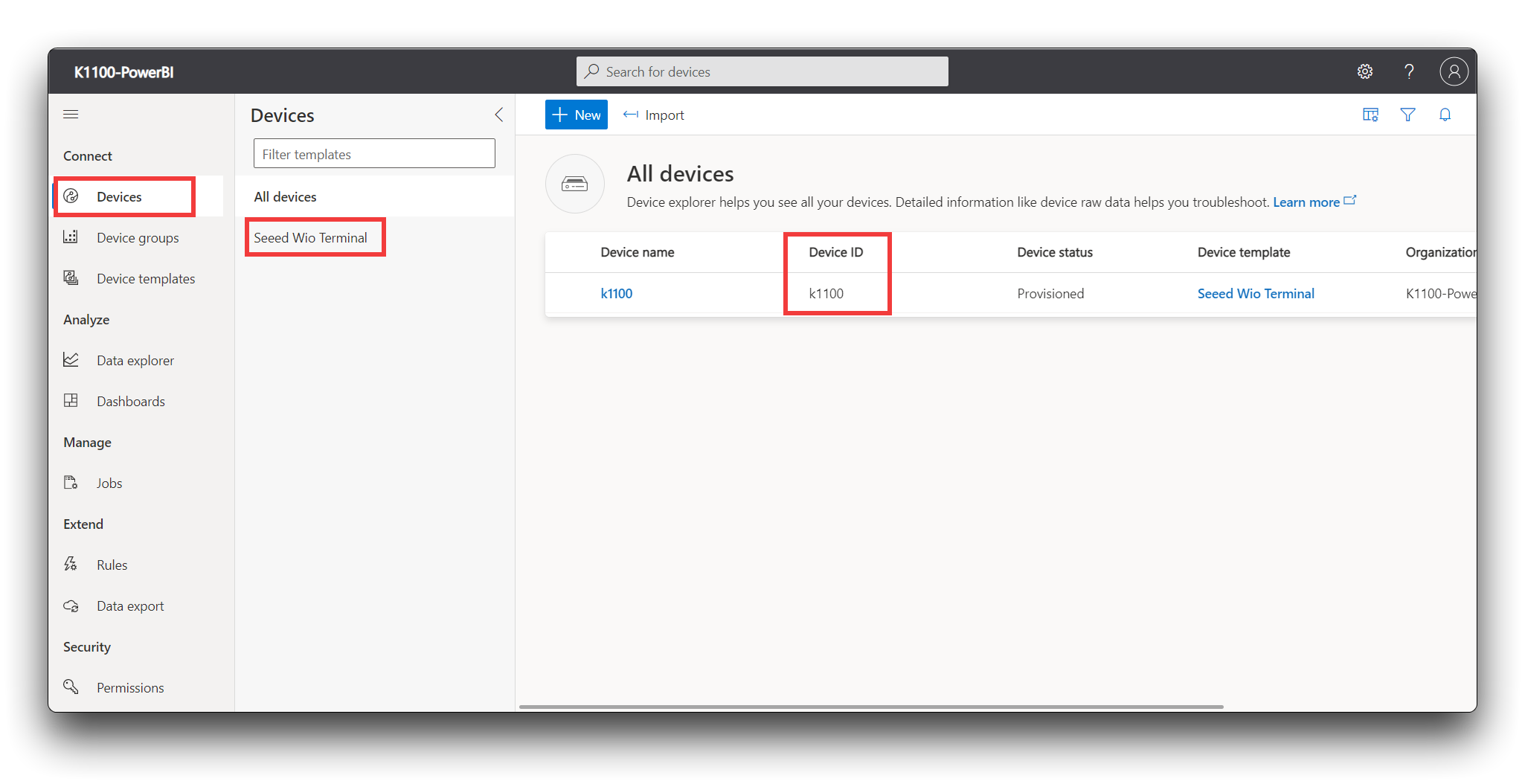Click the Device template column header

tap(1244, 252)
